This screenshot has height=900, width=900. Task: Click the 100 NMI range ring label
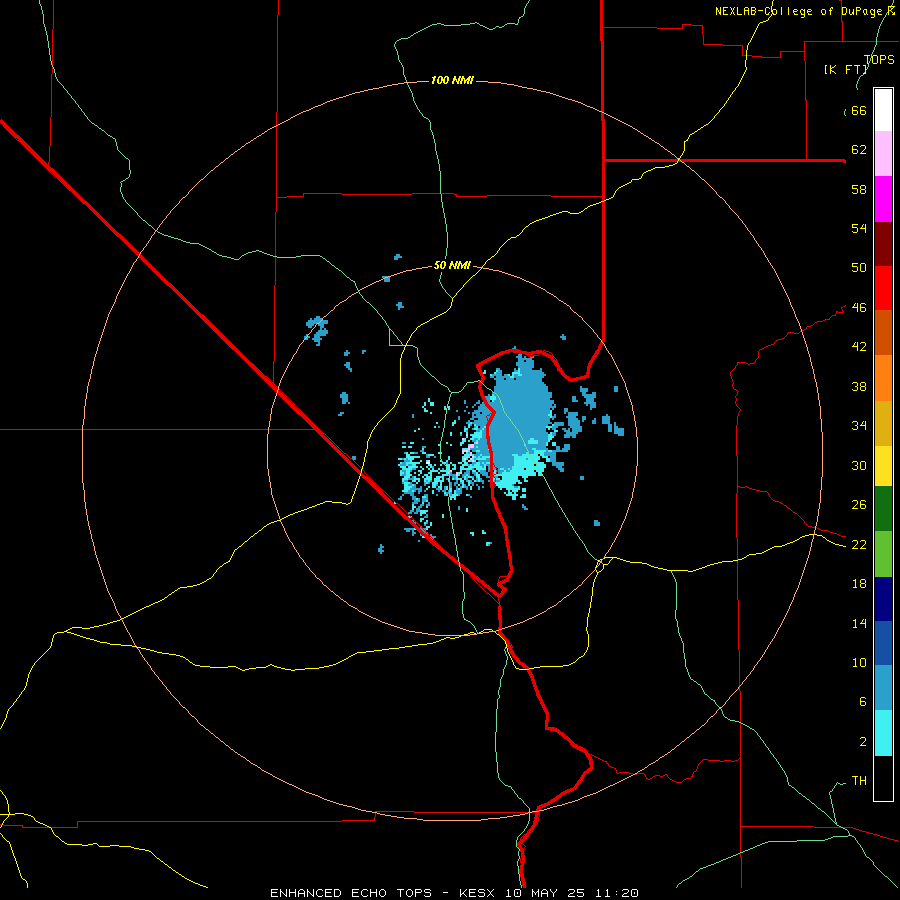tap(452, 80)
